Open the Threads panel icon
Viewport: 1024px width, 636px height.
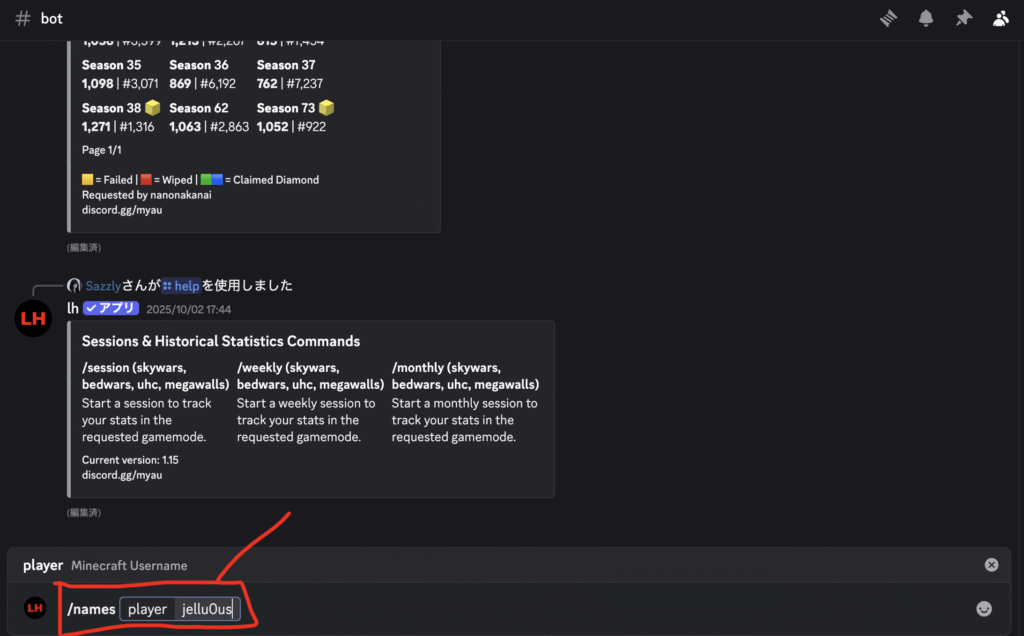click(x=888, y=18)
